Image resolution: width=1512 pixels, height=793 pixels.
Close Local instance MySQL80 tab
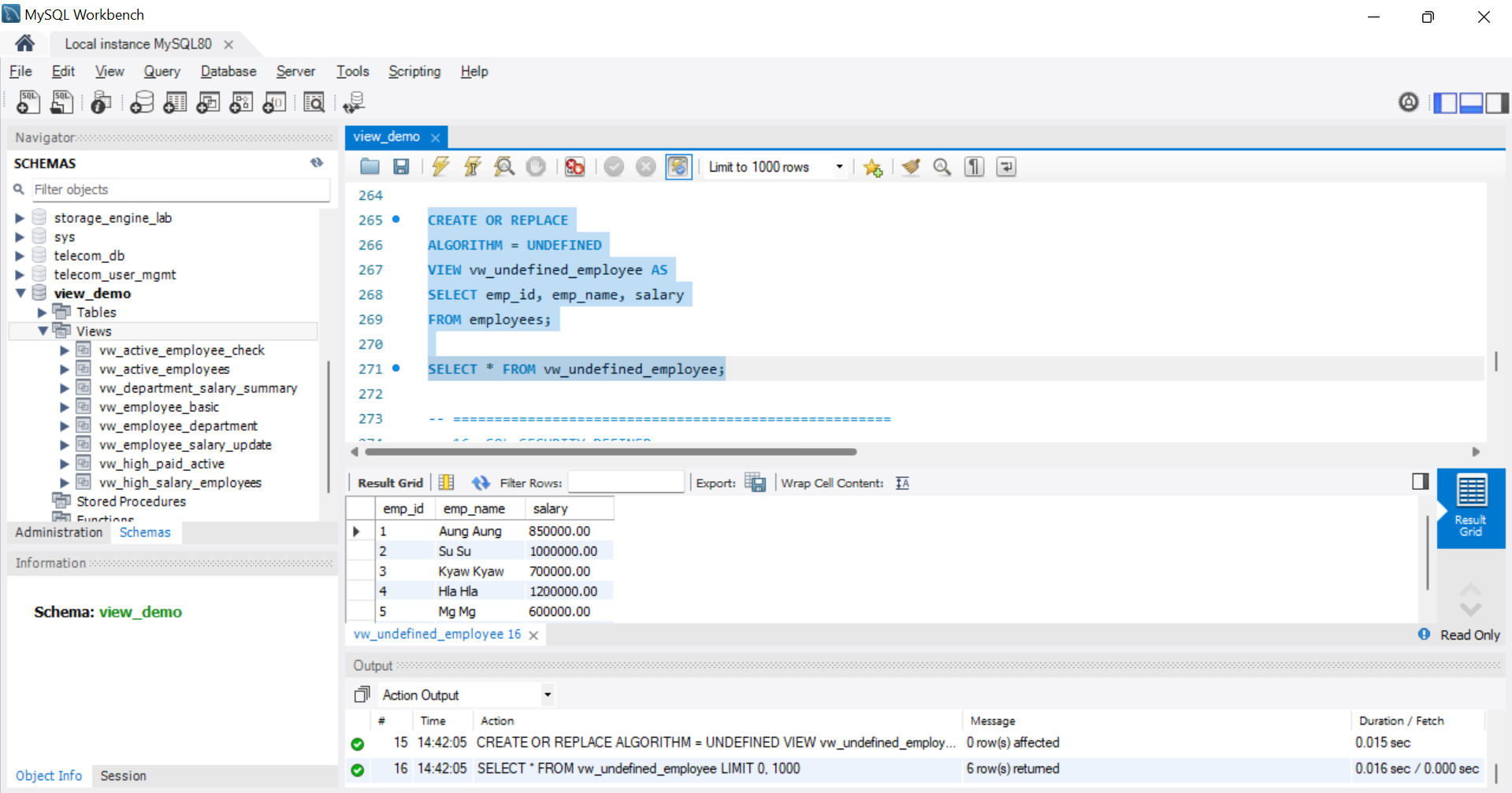(228, 44)
